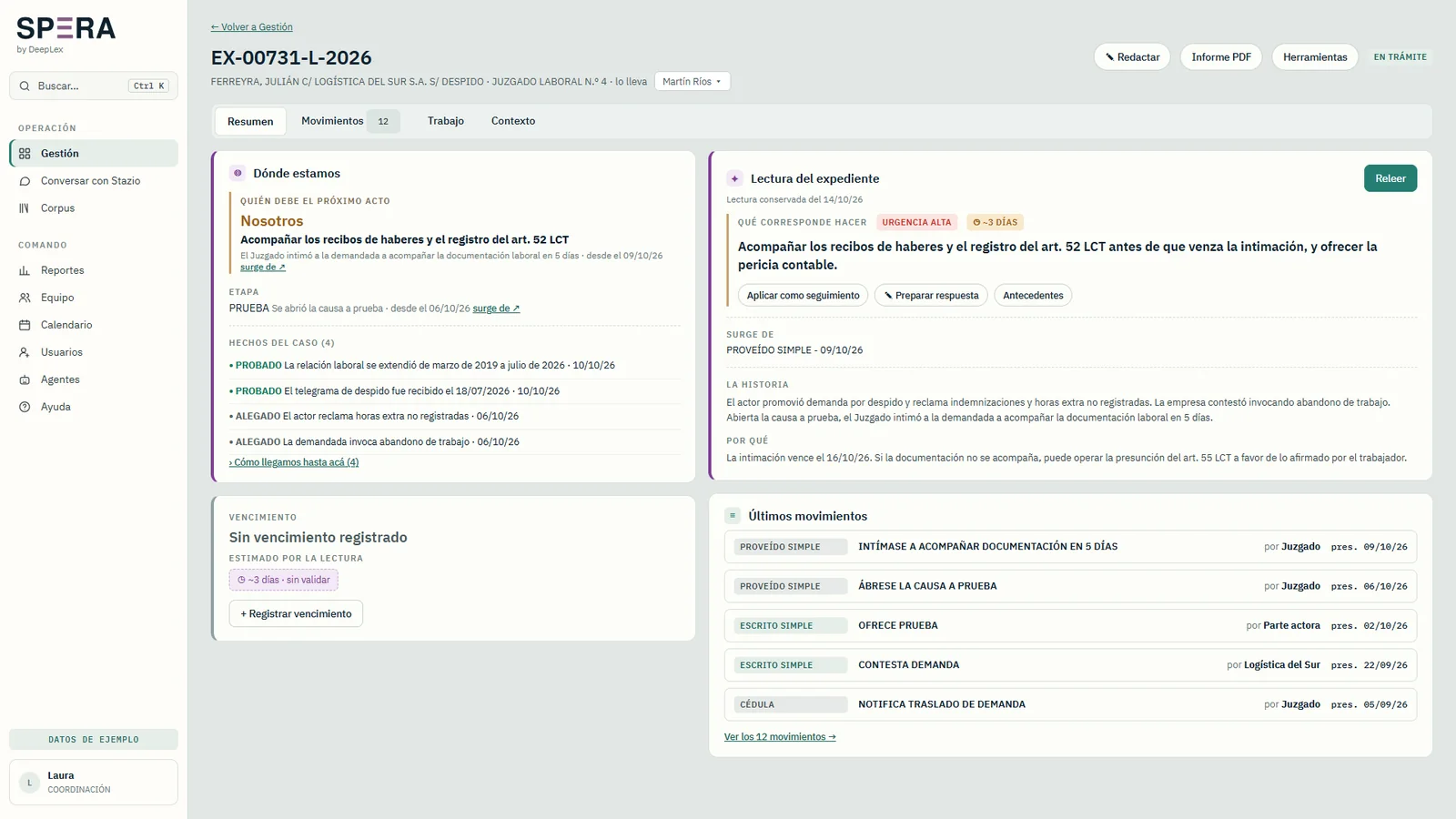The image size is (1456, 819).
Task: Click the Conversar con Stazio chat icon
Action: (x=25, y=181)
